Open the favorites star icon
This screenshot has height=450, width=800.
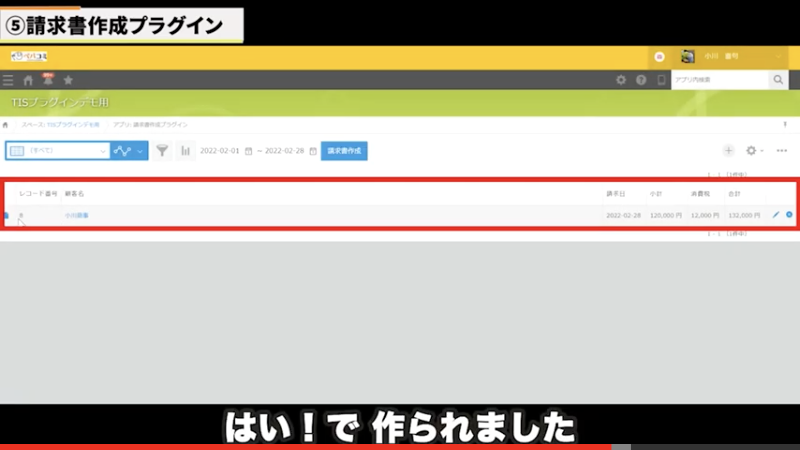68,80
